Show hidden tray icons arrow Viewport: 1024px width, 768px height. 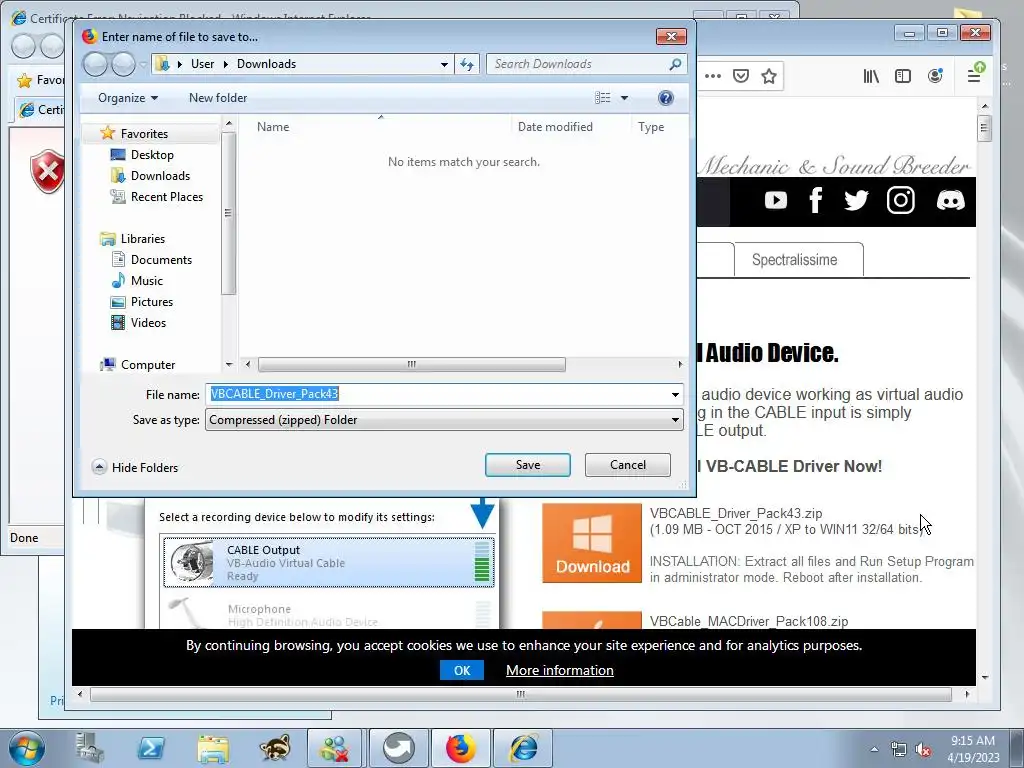point(874,750)
